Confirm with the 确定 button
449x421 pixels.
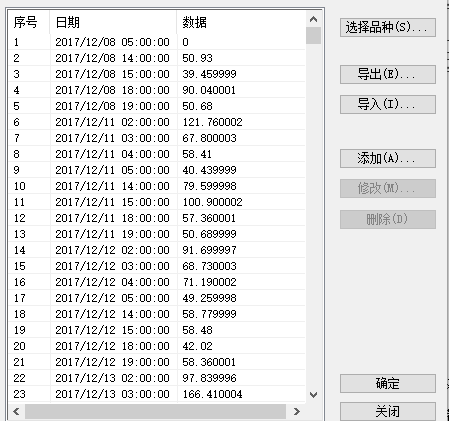tap(388, 383)
